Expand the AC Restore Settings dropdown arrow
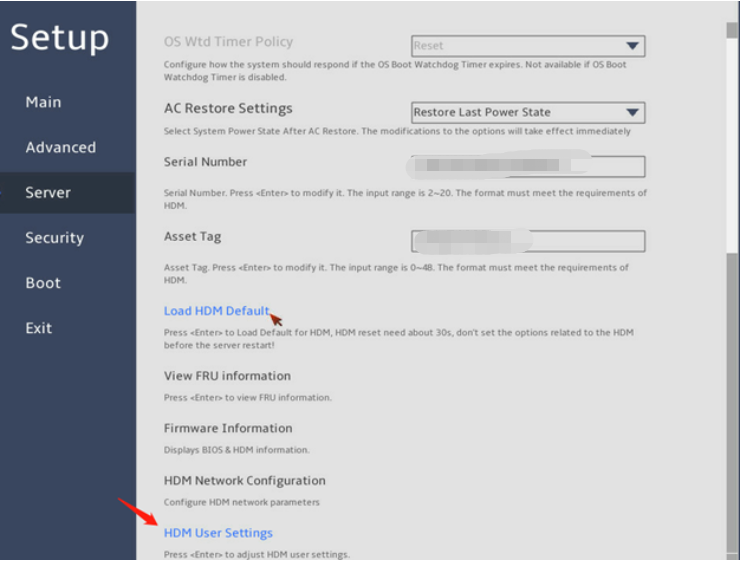 coord(632,112)
